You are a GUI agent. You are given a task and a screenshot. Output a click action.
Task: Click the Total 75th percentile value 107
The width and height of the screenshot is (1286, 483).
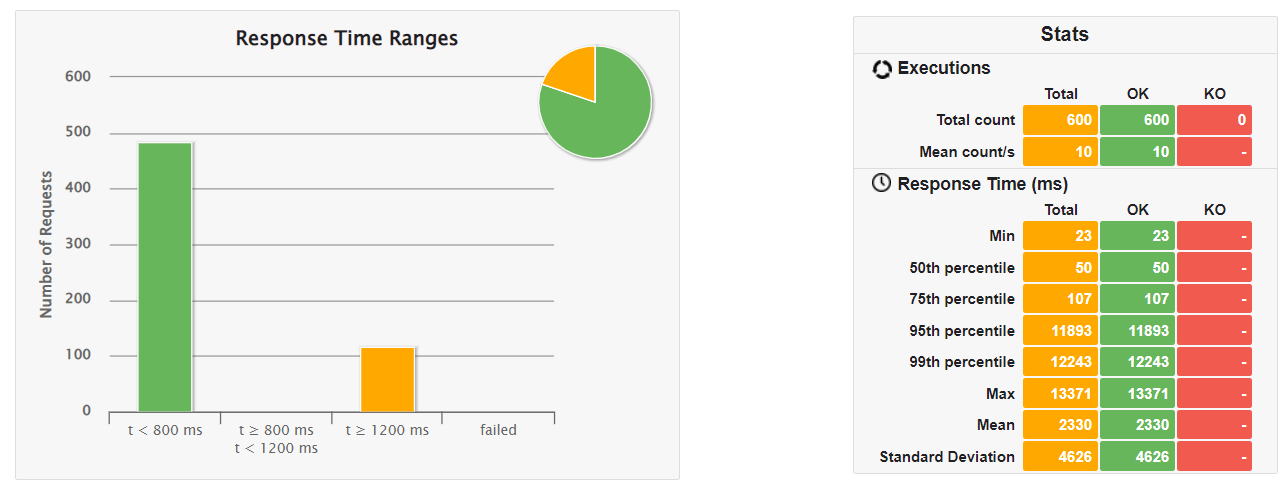[x=1060, y=299]
